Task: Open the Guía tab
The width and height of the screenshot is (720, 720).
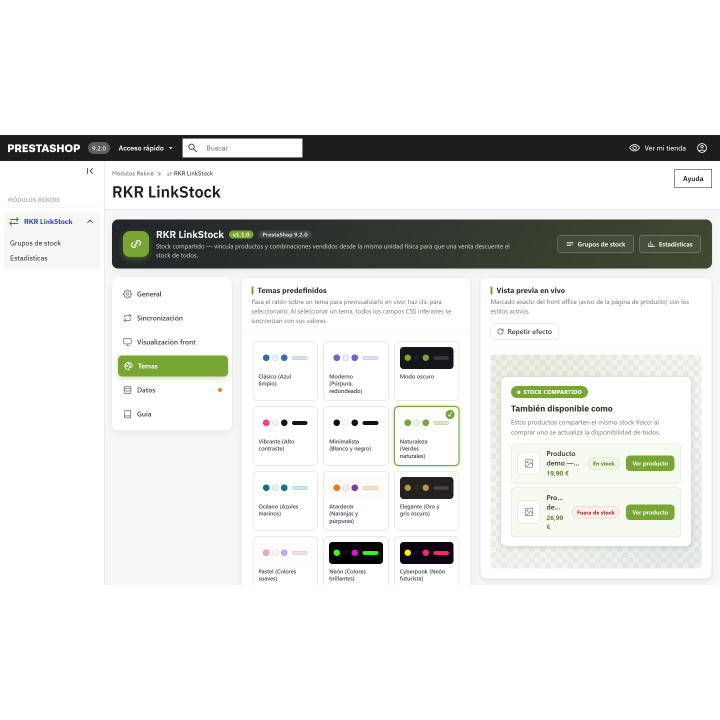Action: (173, 414)
